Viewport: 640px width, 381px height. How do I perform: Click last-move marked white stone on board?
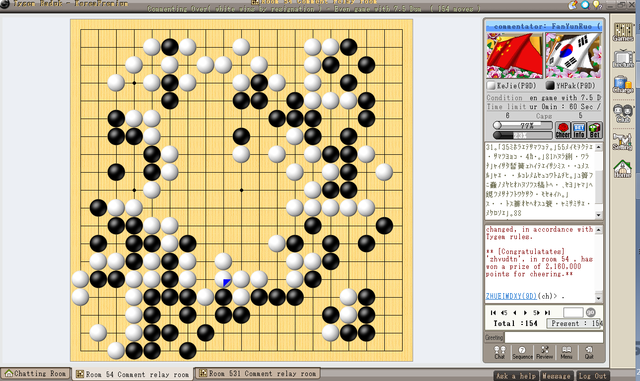click(223, 279)
